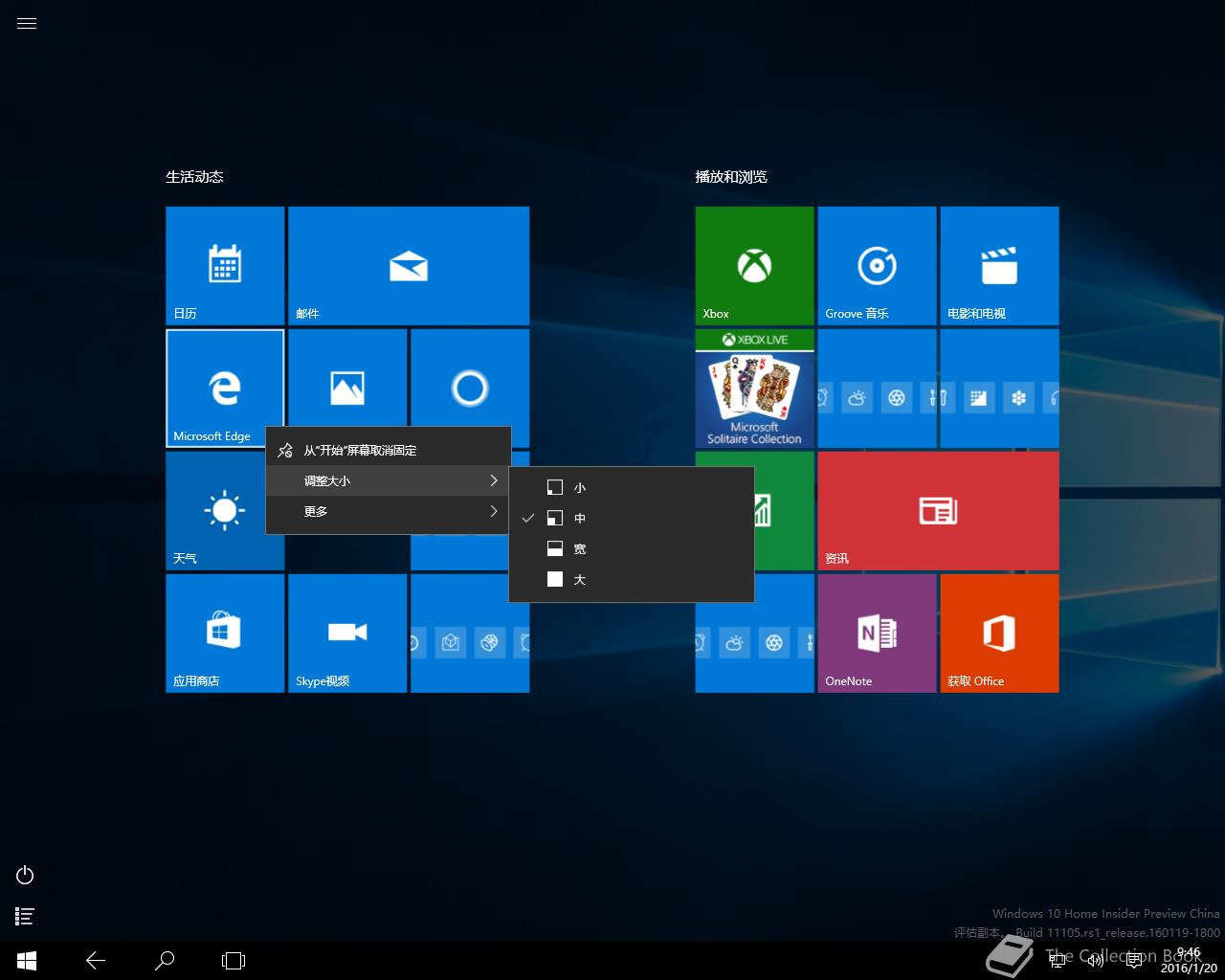Choose 中 tile size
Viewport: 1225px width, 980px height.
pos(632,518)
